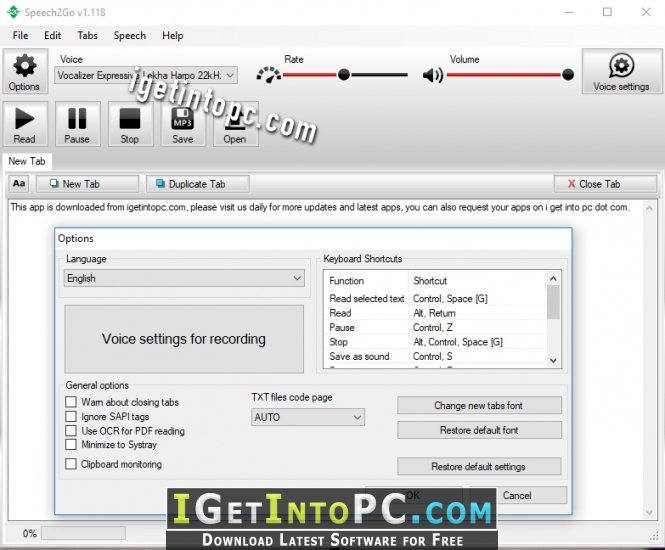Click the volume speaker icon
The width and height of the screenshot is (665, 550).
click(x=433, y=75)
